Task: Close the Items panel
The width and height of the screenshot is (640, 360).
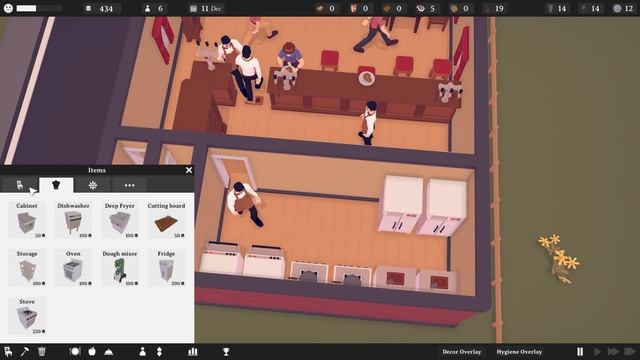Action: 189,170
